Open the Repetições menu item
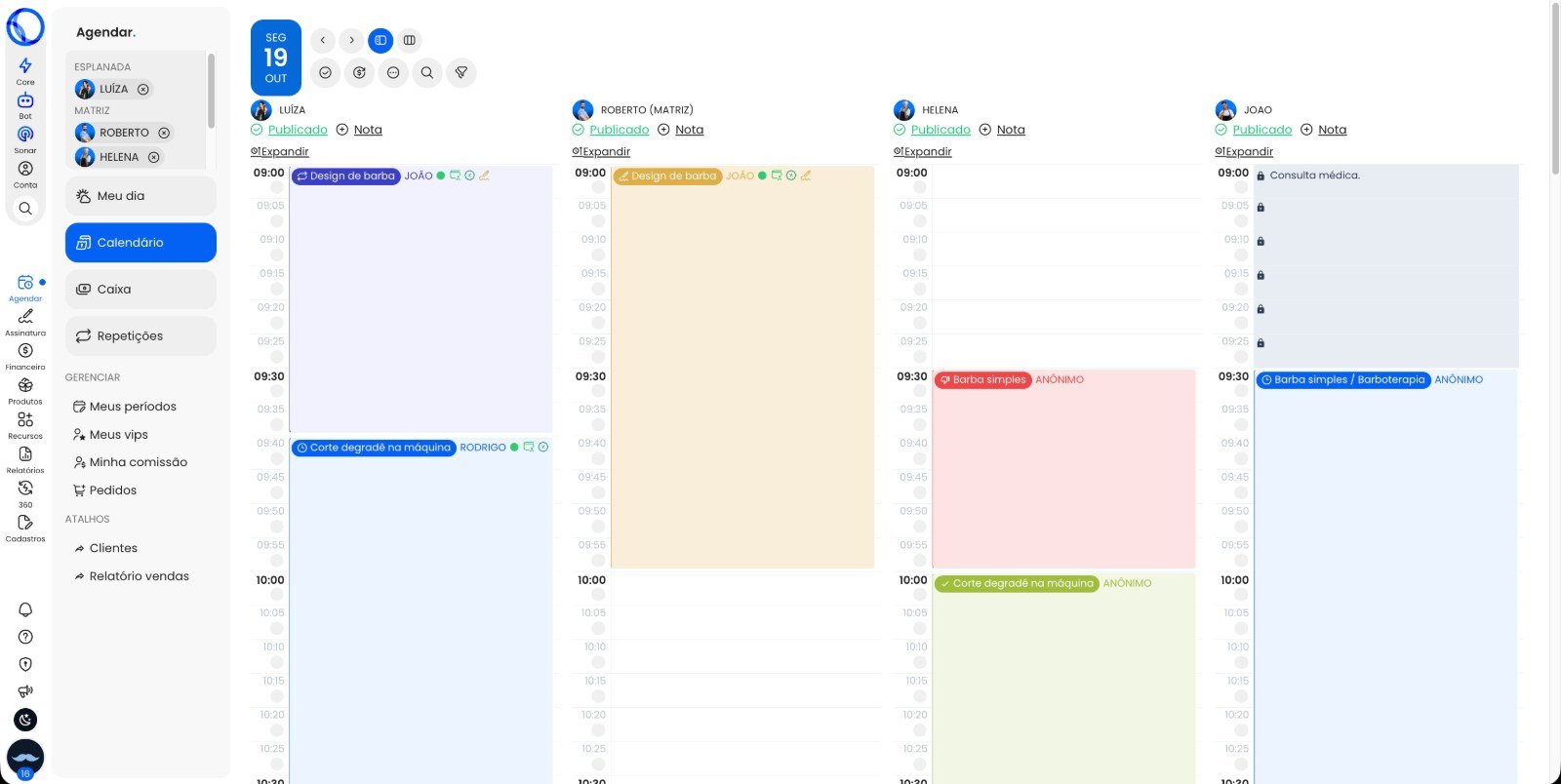The width and height of the screenshot is (1561, 784). click(140, 336)
